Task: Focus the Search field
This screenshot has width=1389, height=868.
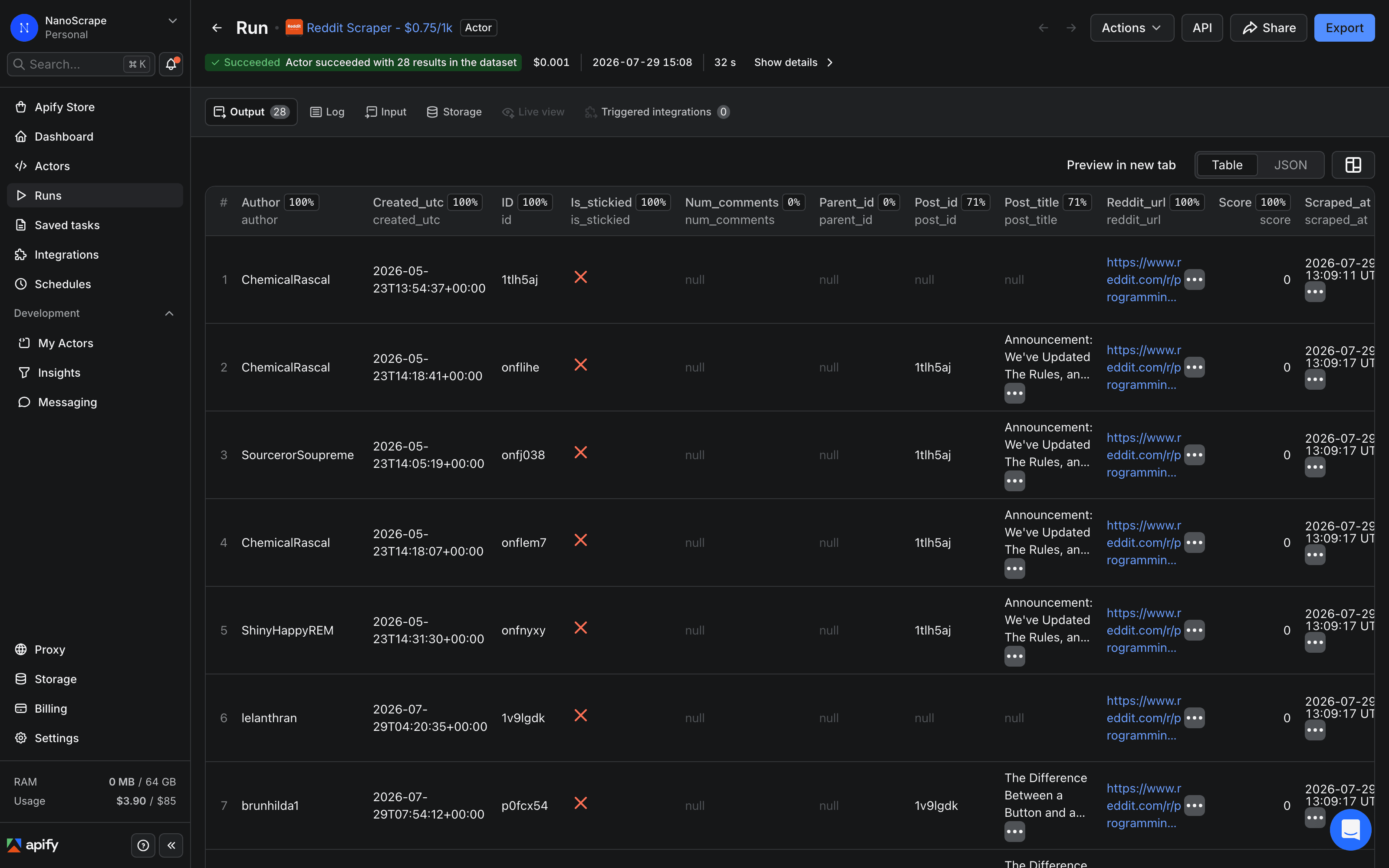Action: click(80, 64)
